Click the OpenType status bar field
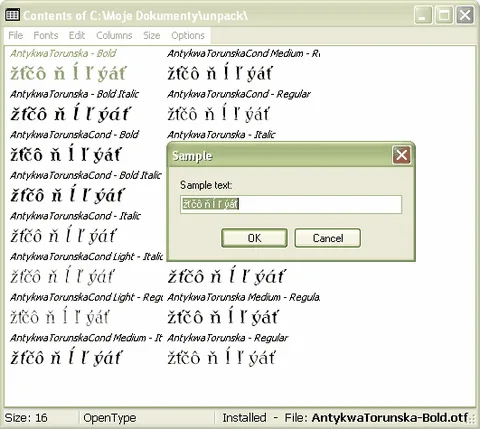 tap(110, 418)
